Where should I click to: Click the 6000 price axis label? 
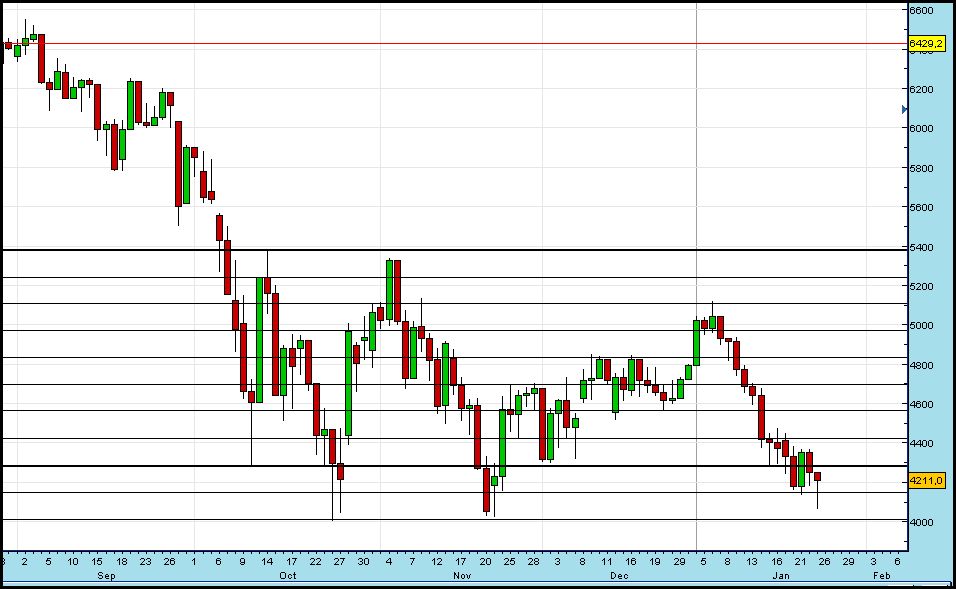coord(921,128)
